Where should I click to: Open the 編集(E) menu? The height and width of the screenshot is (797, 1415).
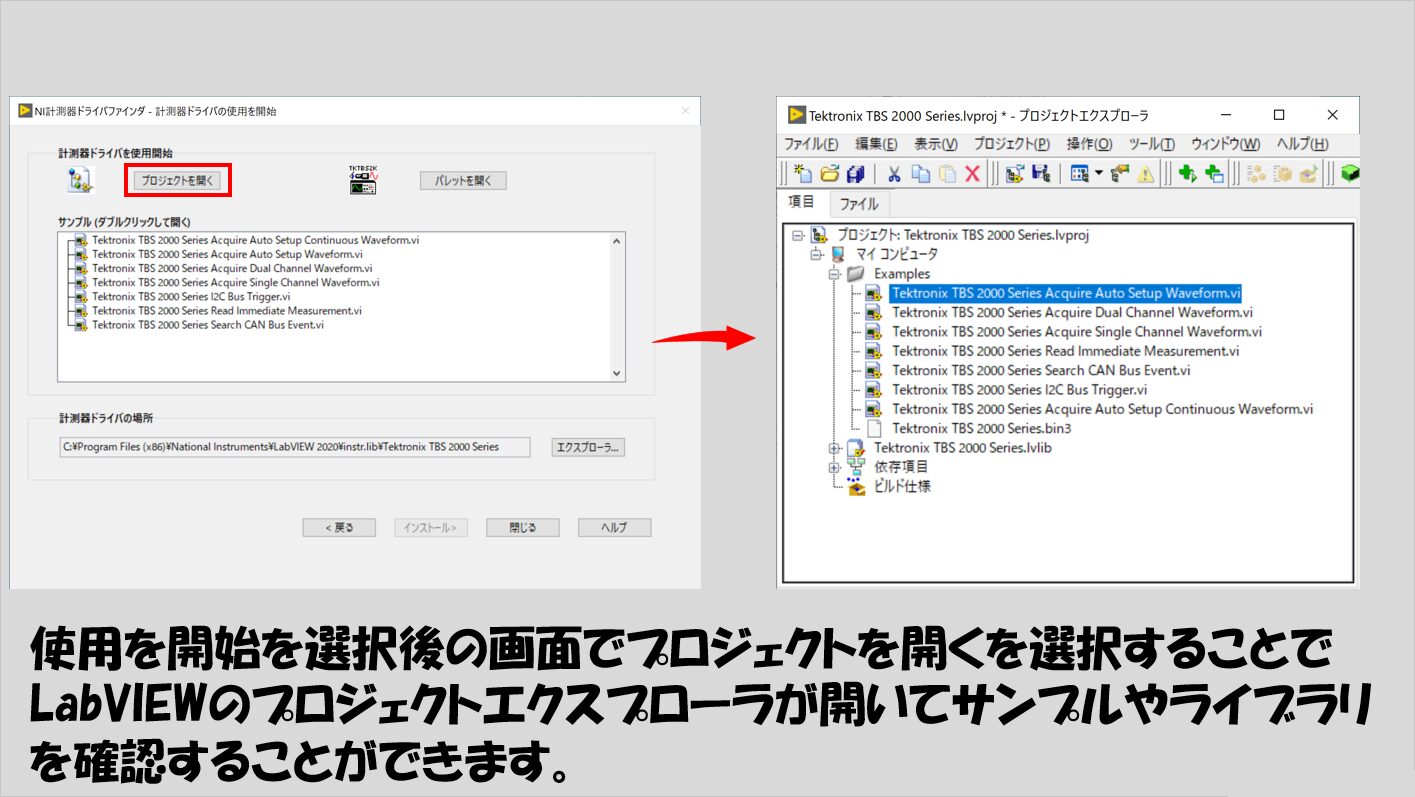pos(877,144)
